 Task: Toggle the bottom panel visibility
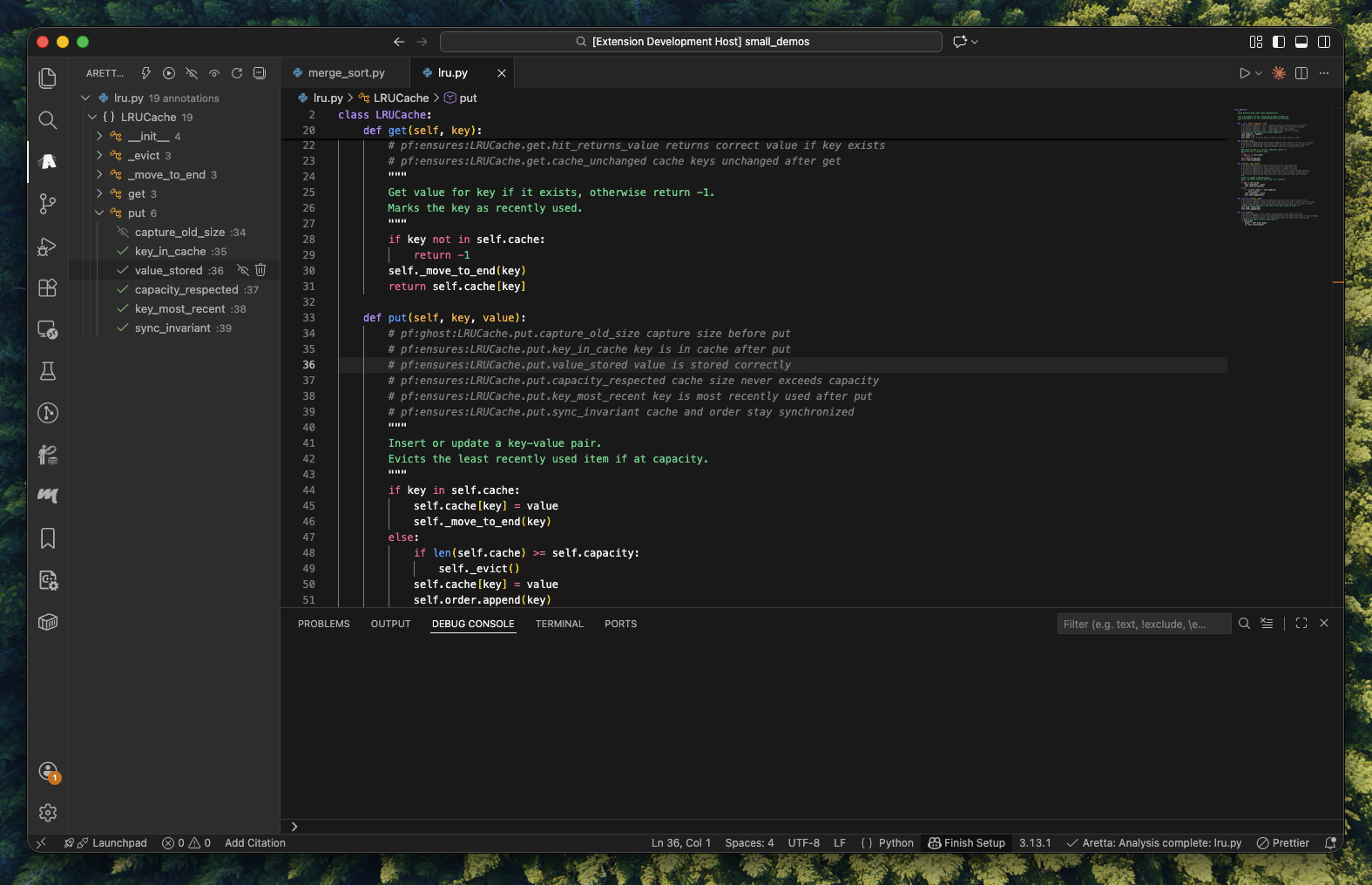1301,42
